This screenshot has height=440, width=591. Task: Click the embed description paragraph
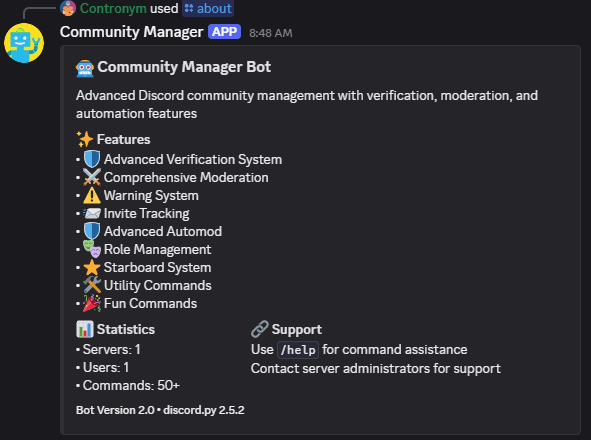pos(307,104)
